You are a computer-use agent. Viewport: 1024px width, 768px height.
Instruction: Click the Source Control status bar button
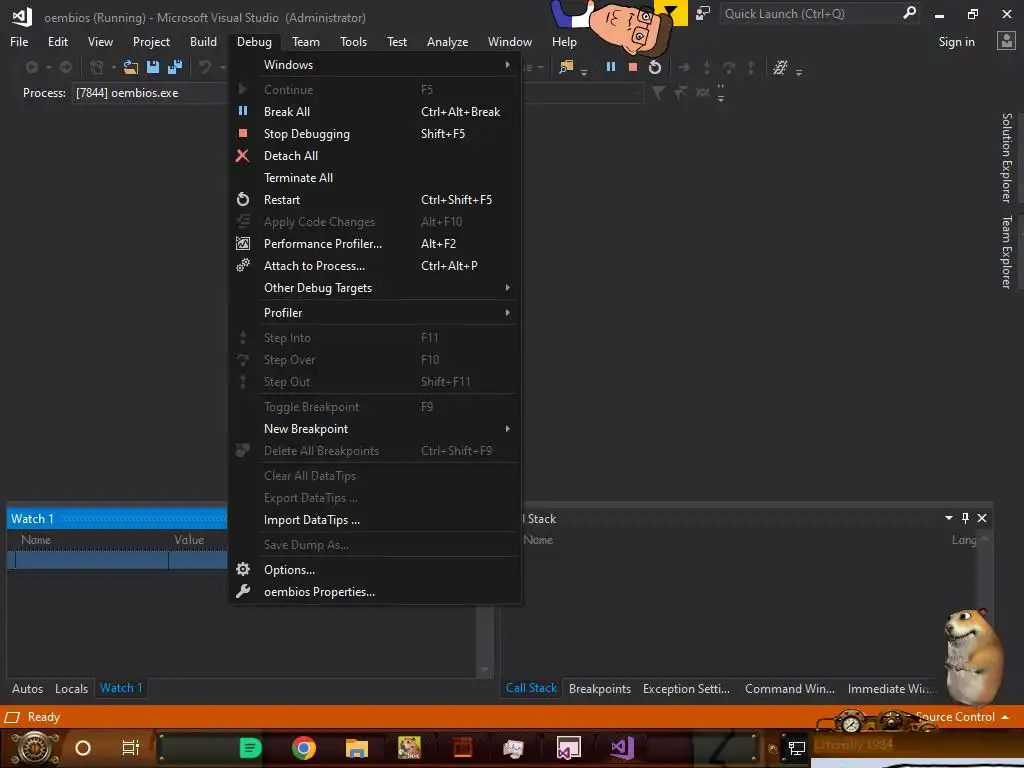[961, 717]
